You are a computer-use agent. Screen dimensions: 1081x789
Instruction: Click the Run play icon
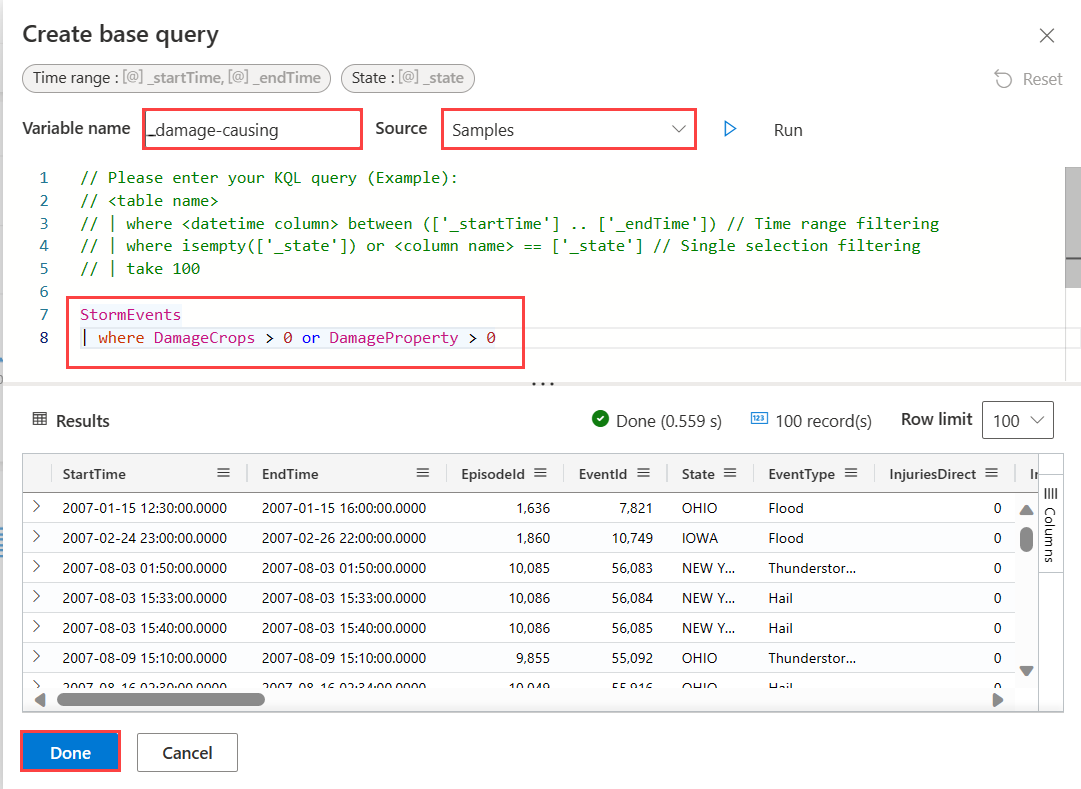730,129
